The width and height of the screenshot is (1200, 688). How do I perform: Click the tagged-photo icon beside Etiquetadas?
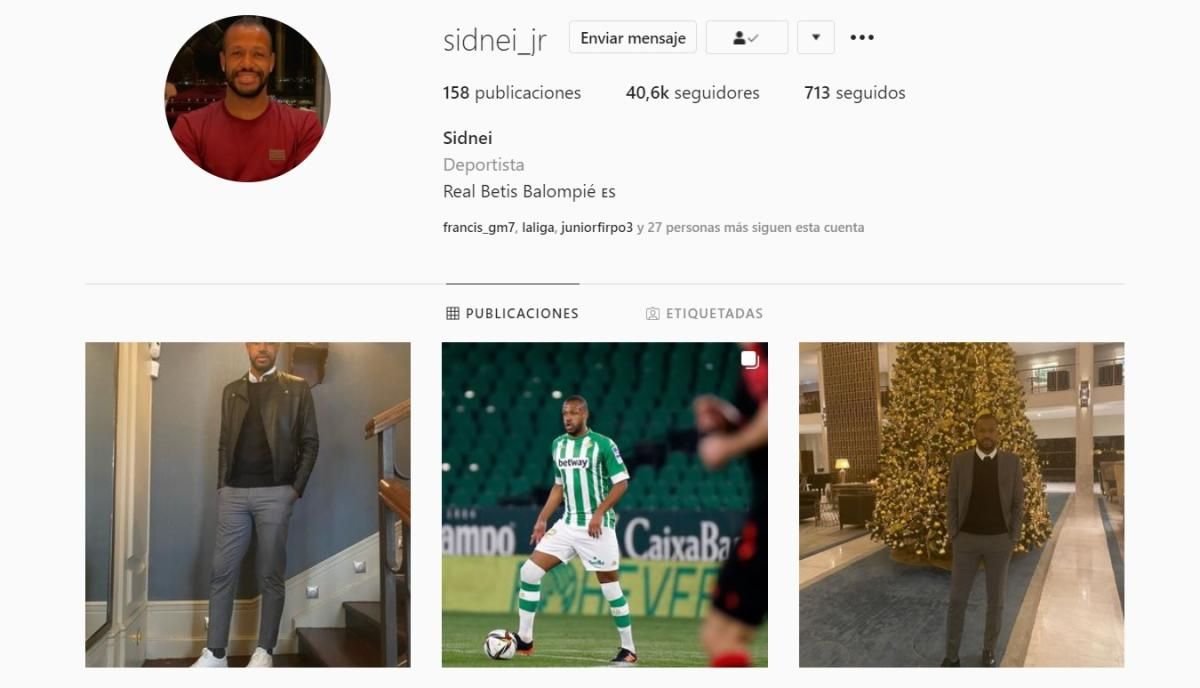tap(652, 313)
